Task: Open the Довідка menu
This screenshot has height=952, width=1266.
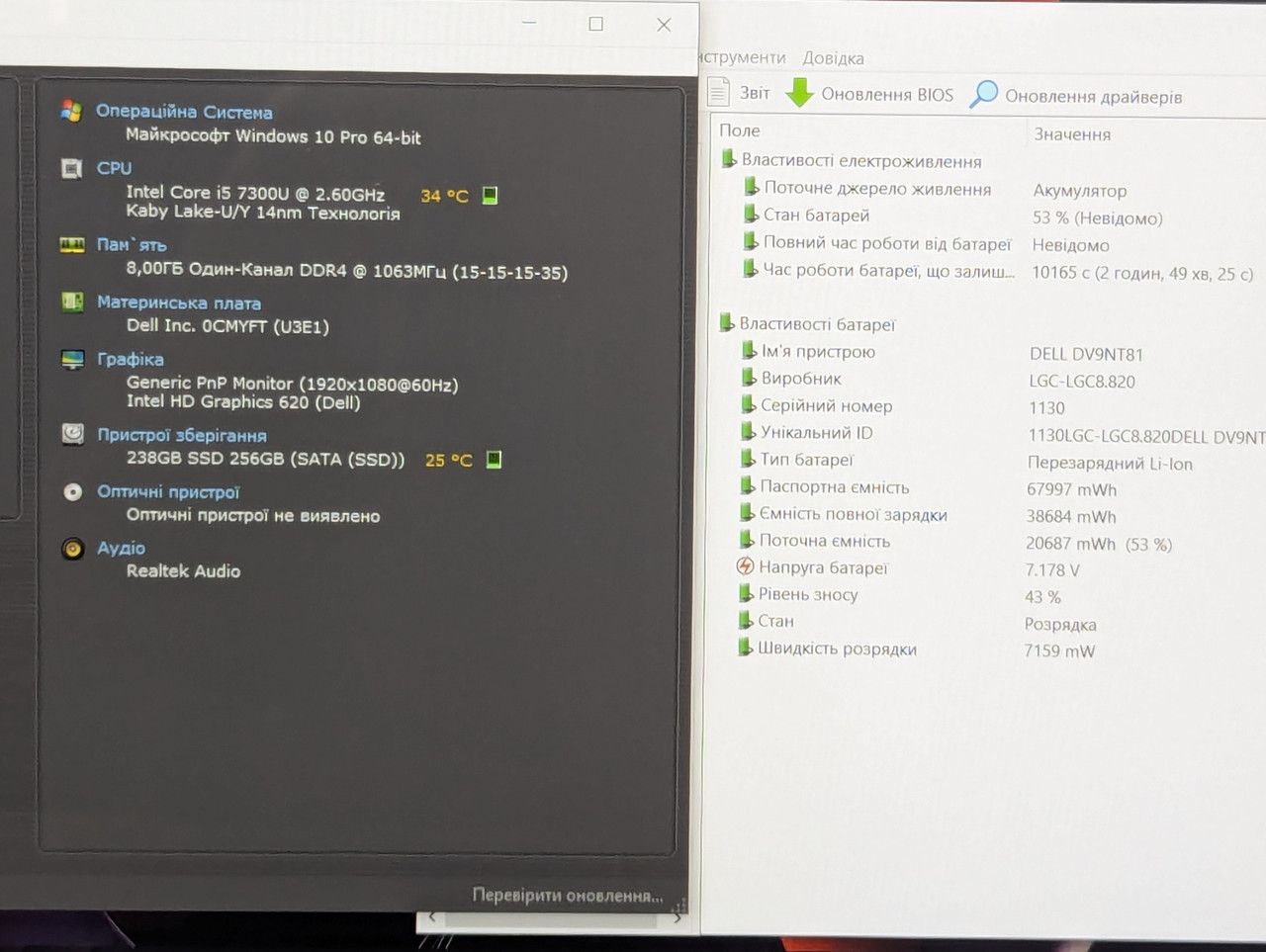Action: click(x=833, y=58)
